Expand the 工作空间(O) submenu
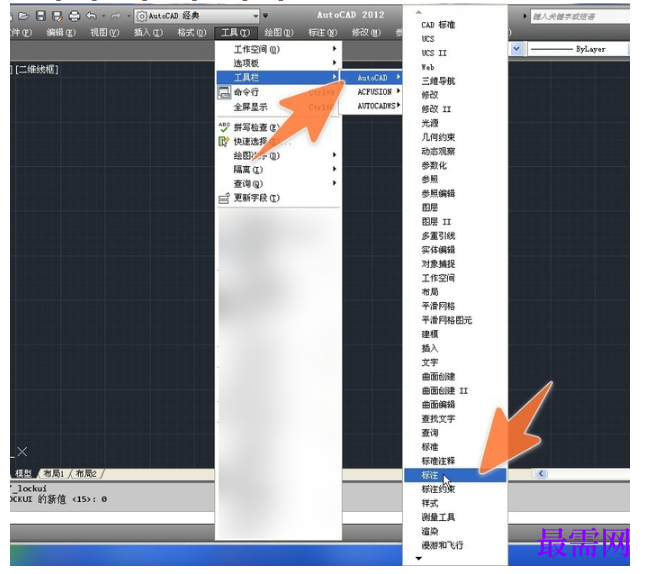The width and height of the screenshot is (649, 574). tap(279, 49)
